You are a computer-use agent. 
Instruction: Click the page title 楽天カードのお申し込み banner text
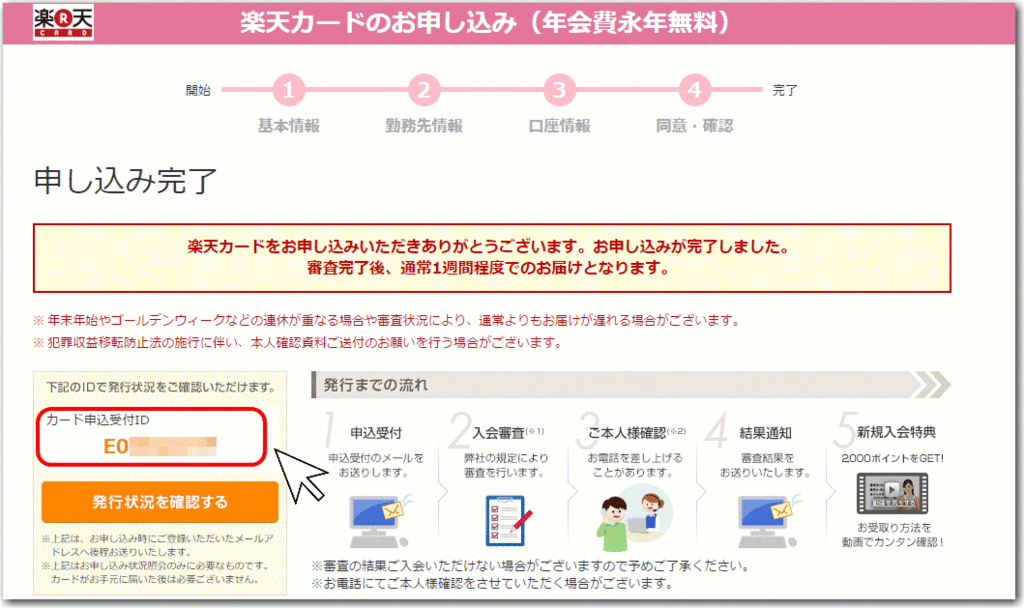pos(484,23)
